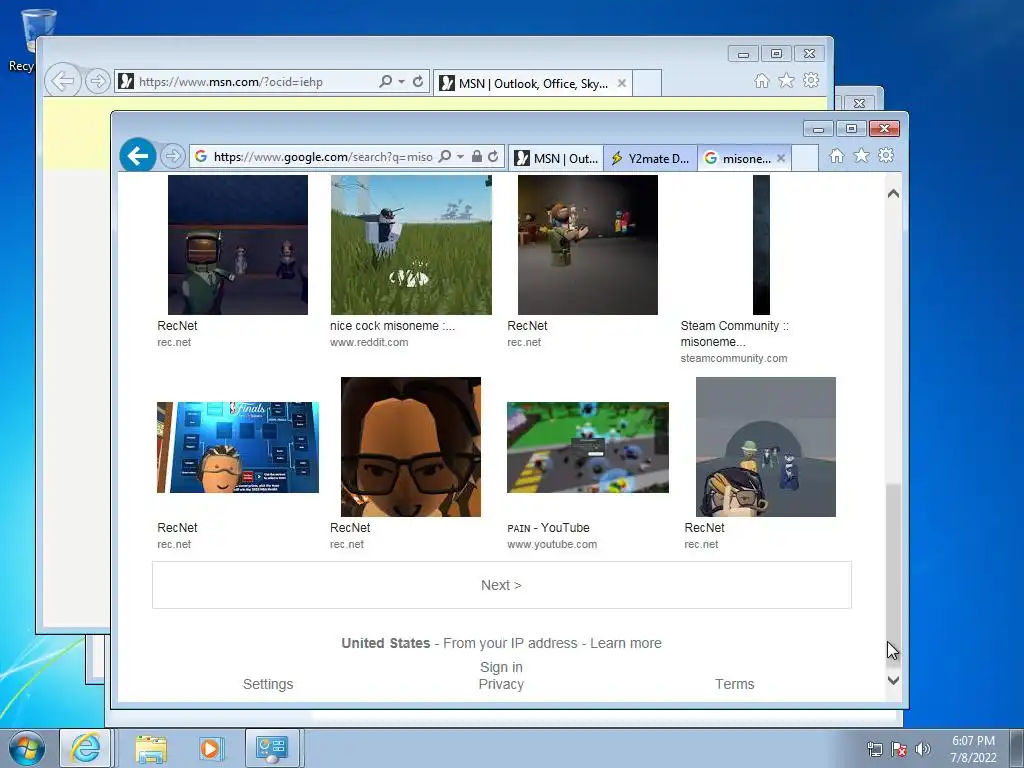Viewport: 1024px width, 768px height.
Task: Open the Windows Start menu
Action: (27, 748)
